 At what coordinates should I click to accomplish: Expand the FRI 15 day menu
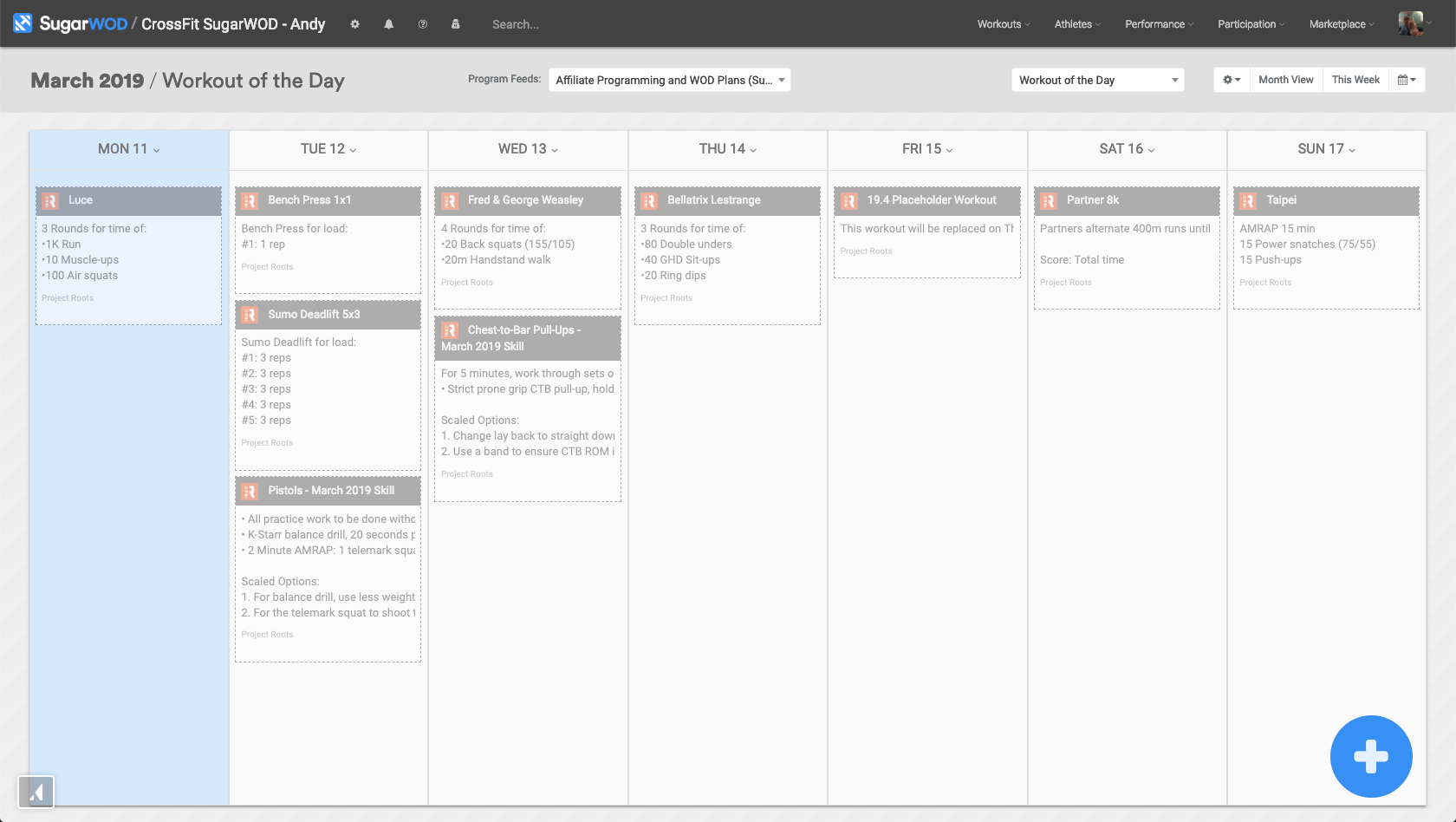click(x=927, y=149)
